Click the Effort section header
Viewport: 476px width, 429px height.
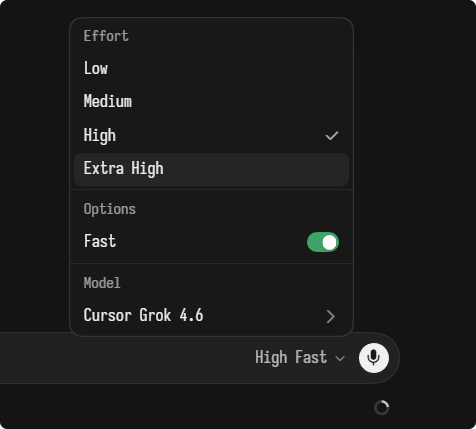(106, 36)
